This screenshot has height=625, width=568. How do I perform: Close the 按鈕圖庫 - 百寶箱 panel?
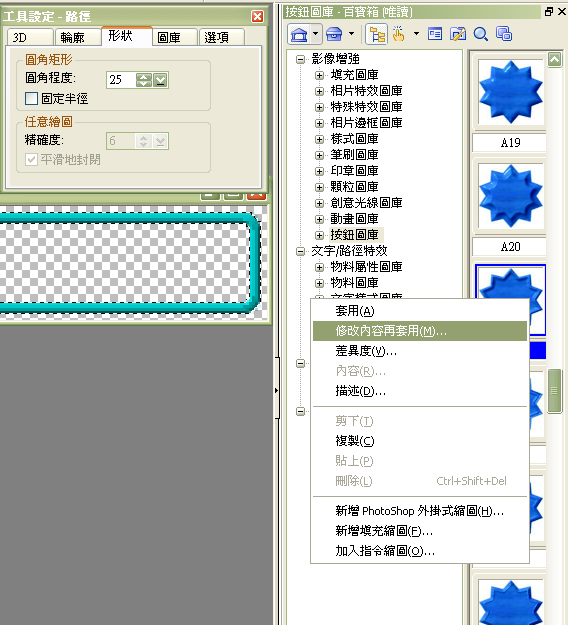point(562,12)
